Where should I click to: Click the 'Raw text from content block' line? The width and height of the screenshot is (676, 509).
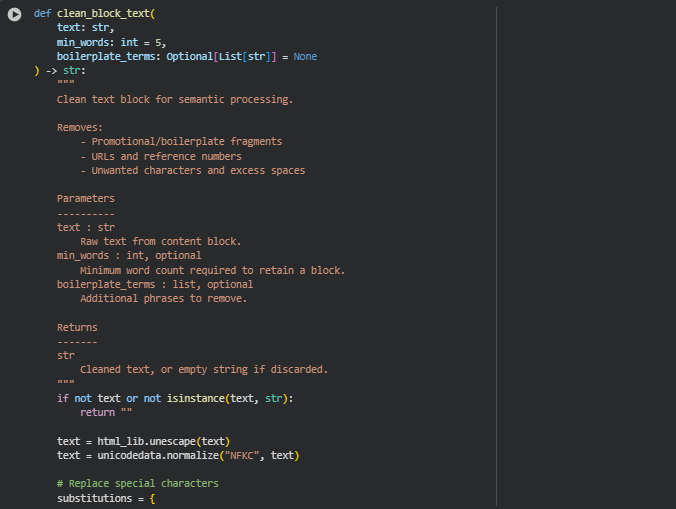(160, 241)
